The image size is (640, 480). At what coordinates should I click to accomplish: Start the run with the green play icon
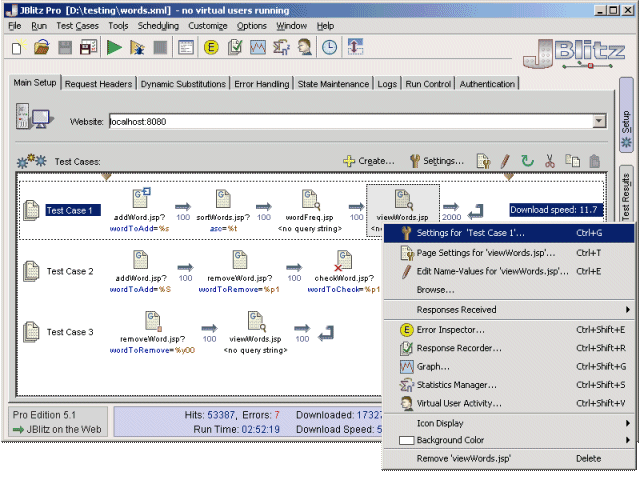coord(114,47)
